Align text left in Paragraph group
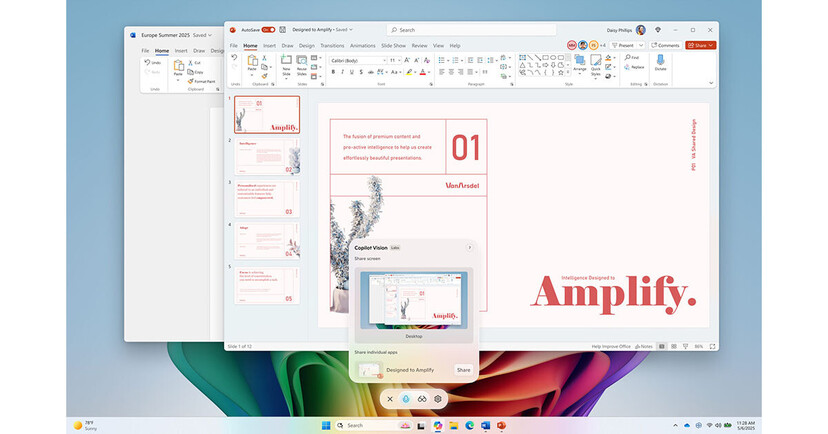Screen dimensions: 828x434 pos(441,72)
